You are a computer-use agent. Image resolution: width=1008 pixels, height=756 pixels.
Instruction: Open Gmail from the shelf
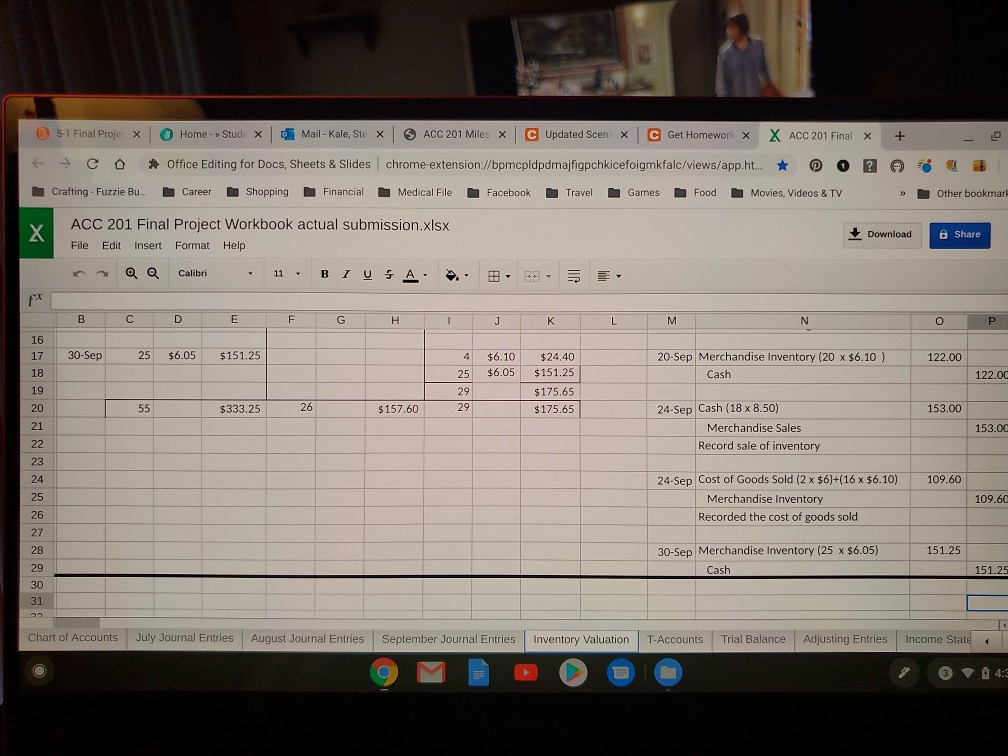431,672
